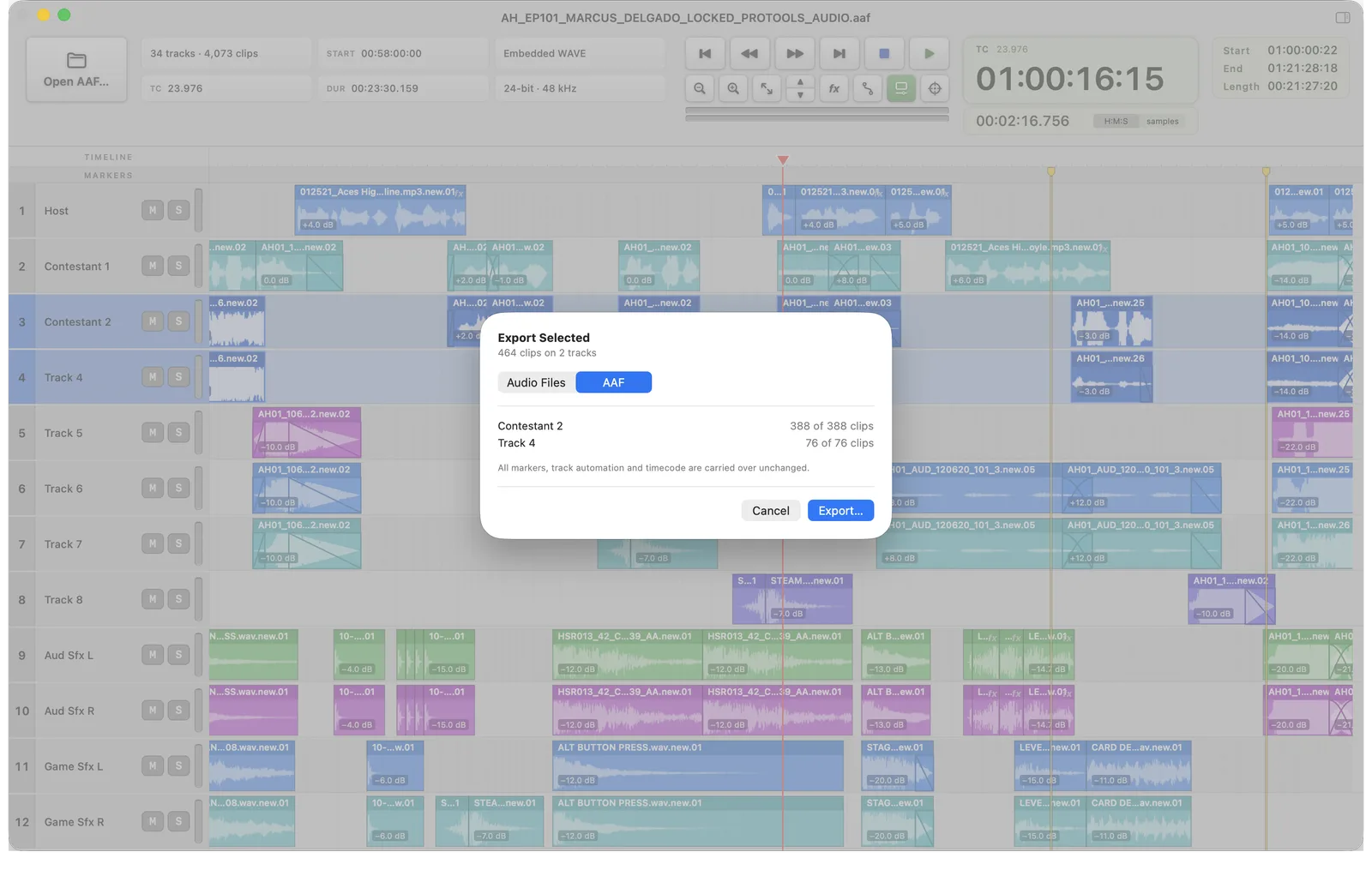Stop playback with the blue square button
The height and width of the screenshot is (876, 1372).
tap(884, 53)
